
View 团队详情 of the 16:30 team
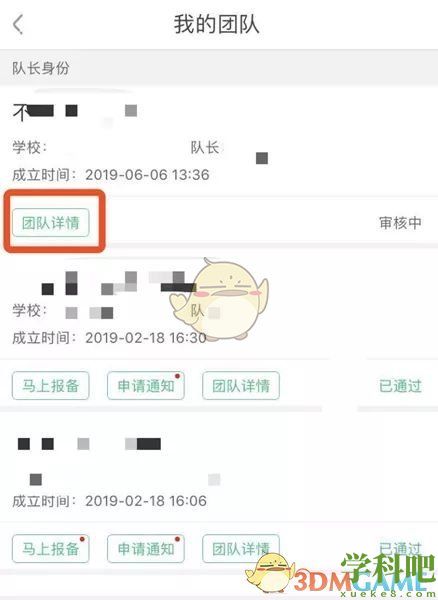click(x=241, y=385)
